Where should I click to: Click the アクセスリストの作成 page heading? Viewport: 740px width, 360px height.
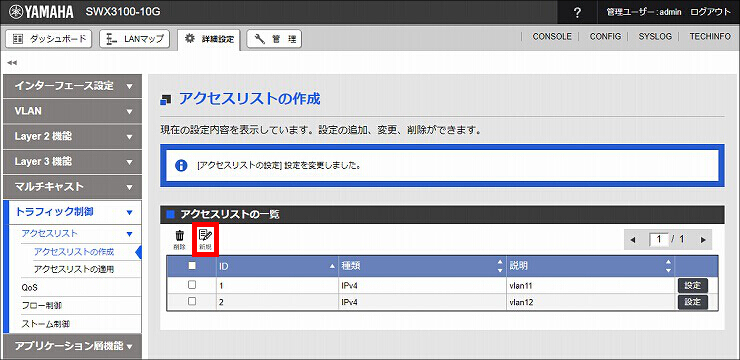[250, 99]
